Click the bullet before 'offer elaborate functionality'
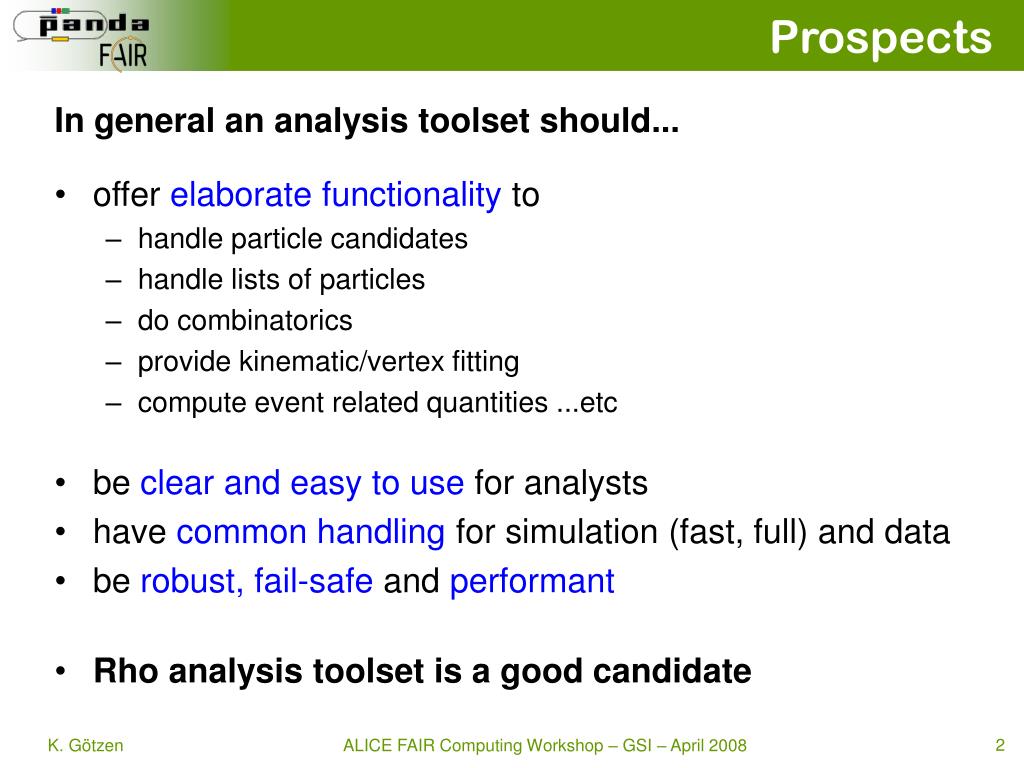1024x768 pixels. 61,195
